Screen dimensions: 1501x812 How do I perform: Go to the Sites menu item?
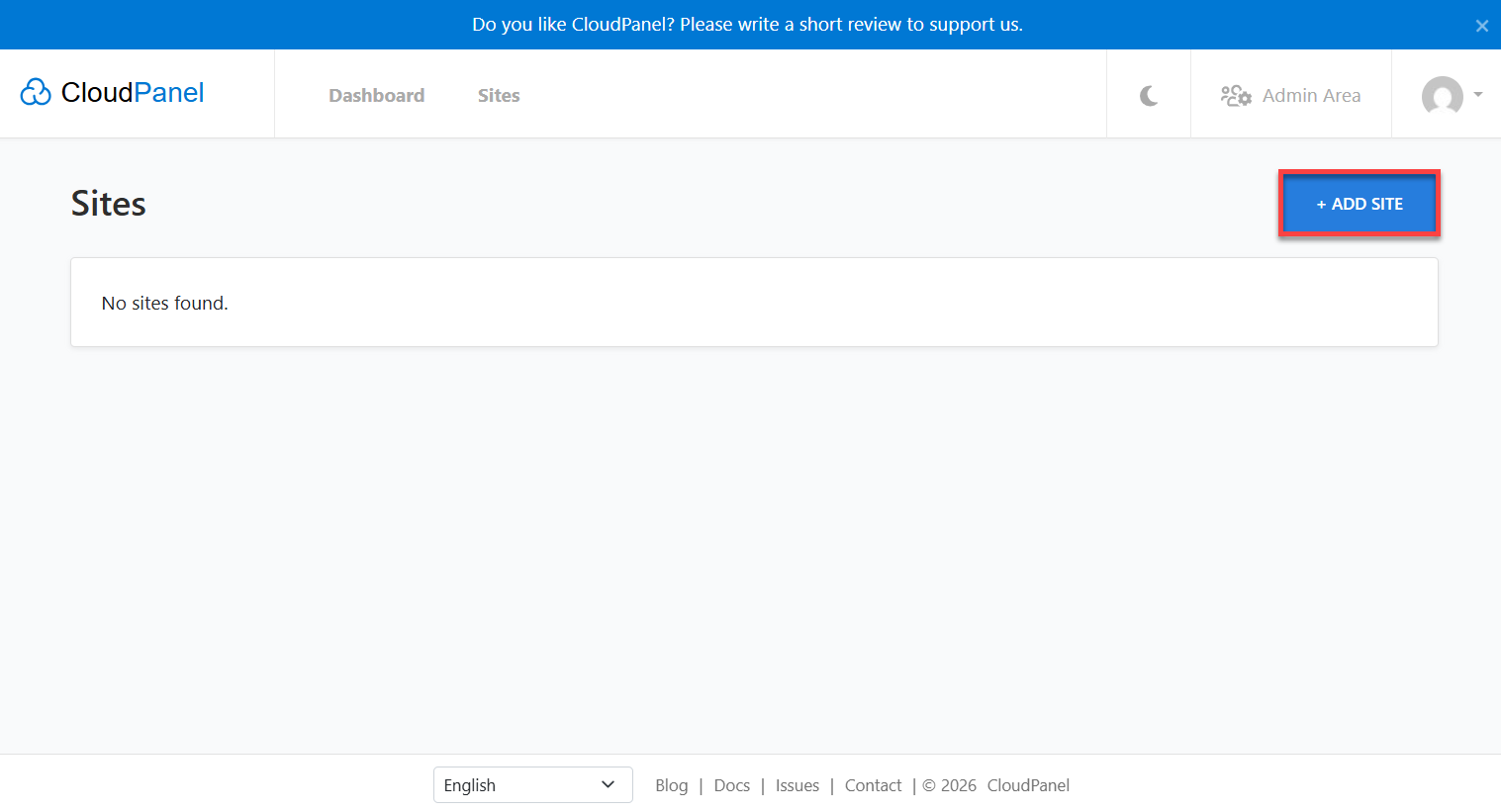499,95
